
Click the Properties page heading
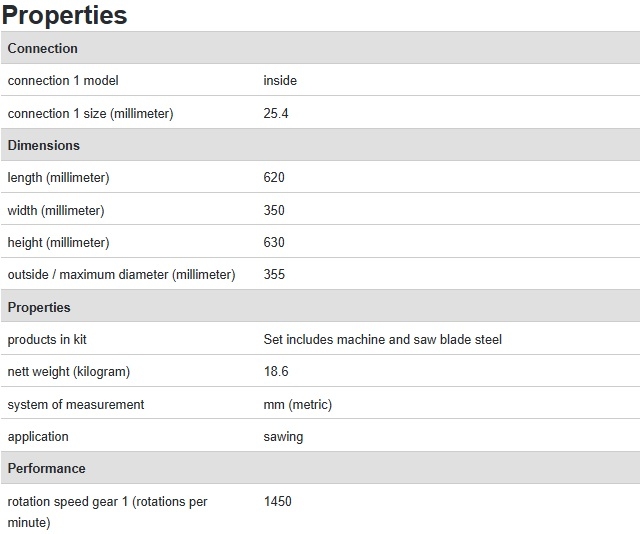pos(64,15)
